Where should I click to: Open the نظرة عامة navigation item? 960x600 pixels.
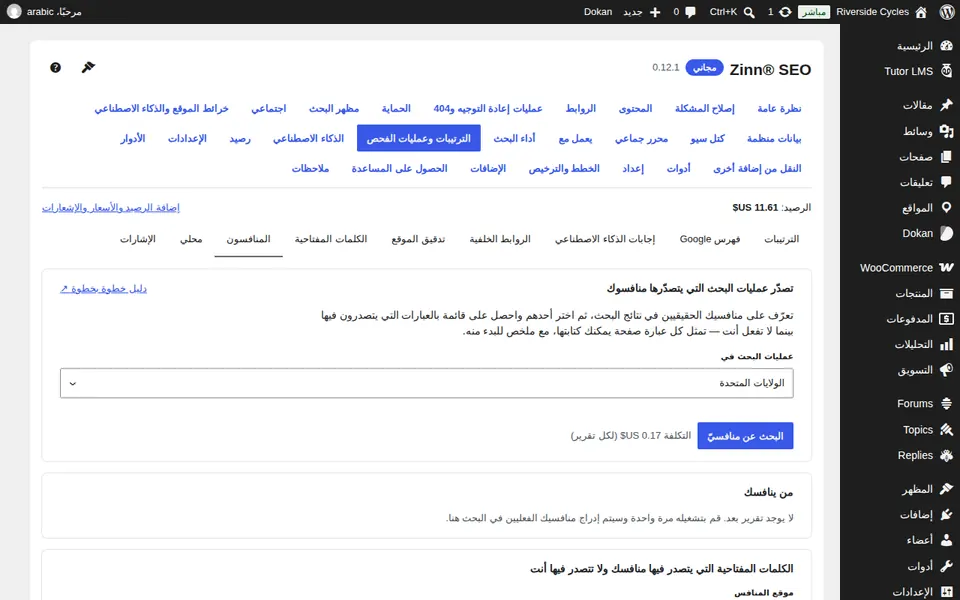click(x=779, y=109)
